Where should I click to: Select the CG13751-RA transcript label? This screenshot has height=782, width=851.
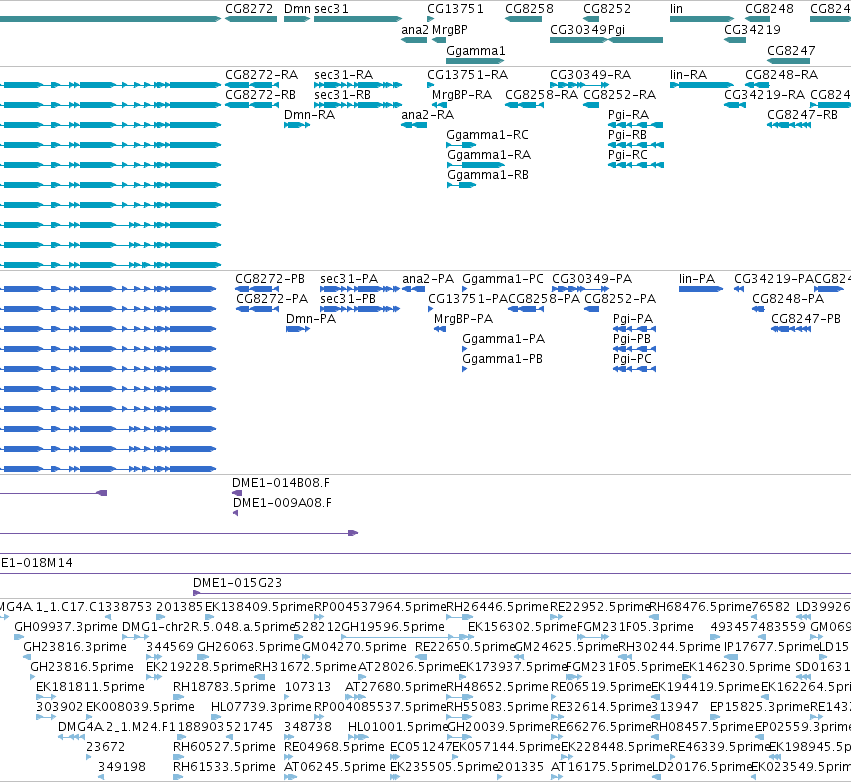tap(468, 75)
